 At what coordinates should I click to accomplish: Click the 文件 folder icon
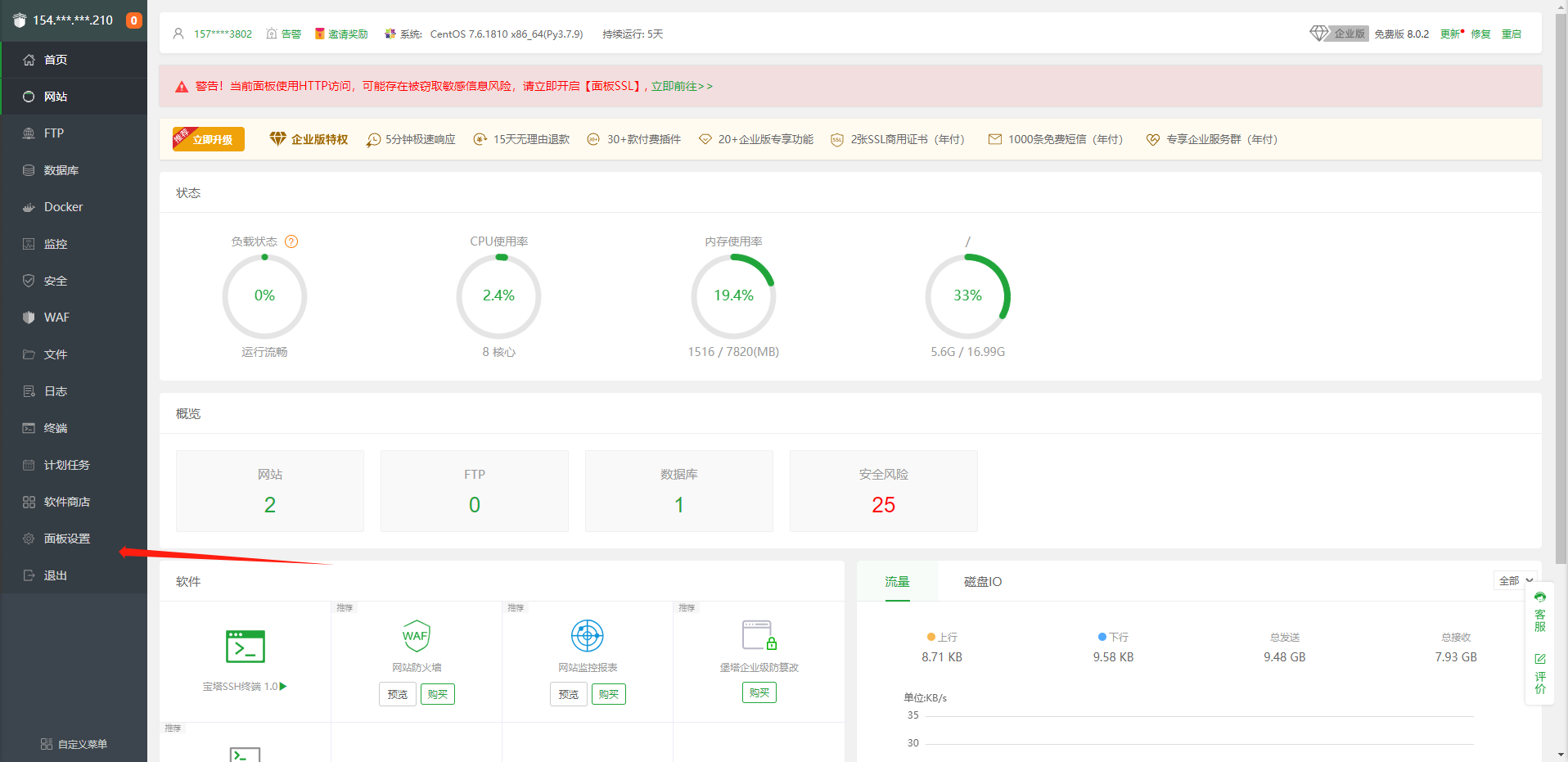point(29,354)
